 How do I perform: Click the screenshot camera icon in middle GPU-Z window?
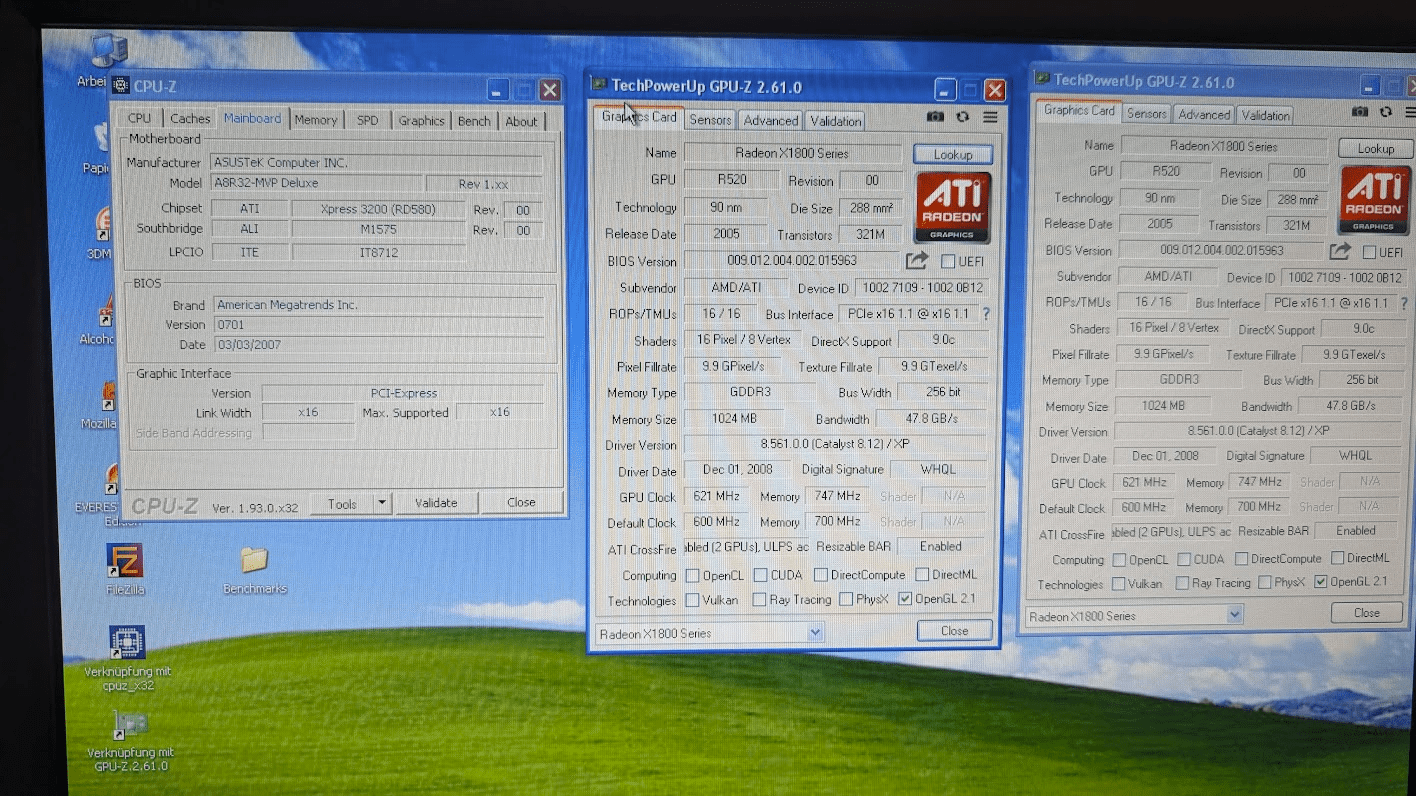(935, 117)
